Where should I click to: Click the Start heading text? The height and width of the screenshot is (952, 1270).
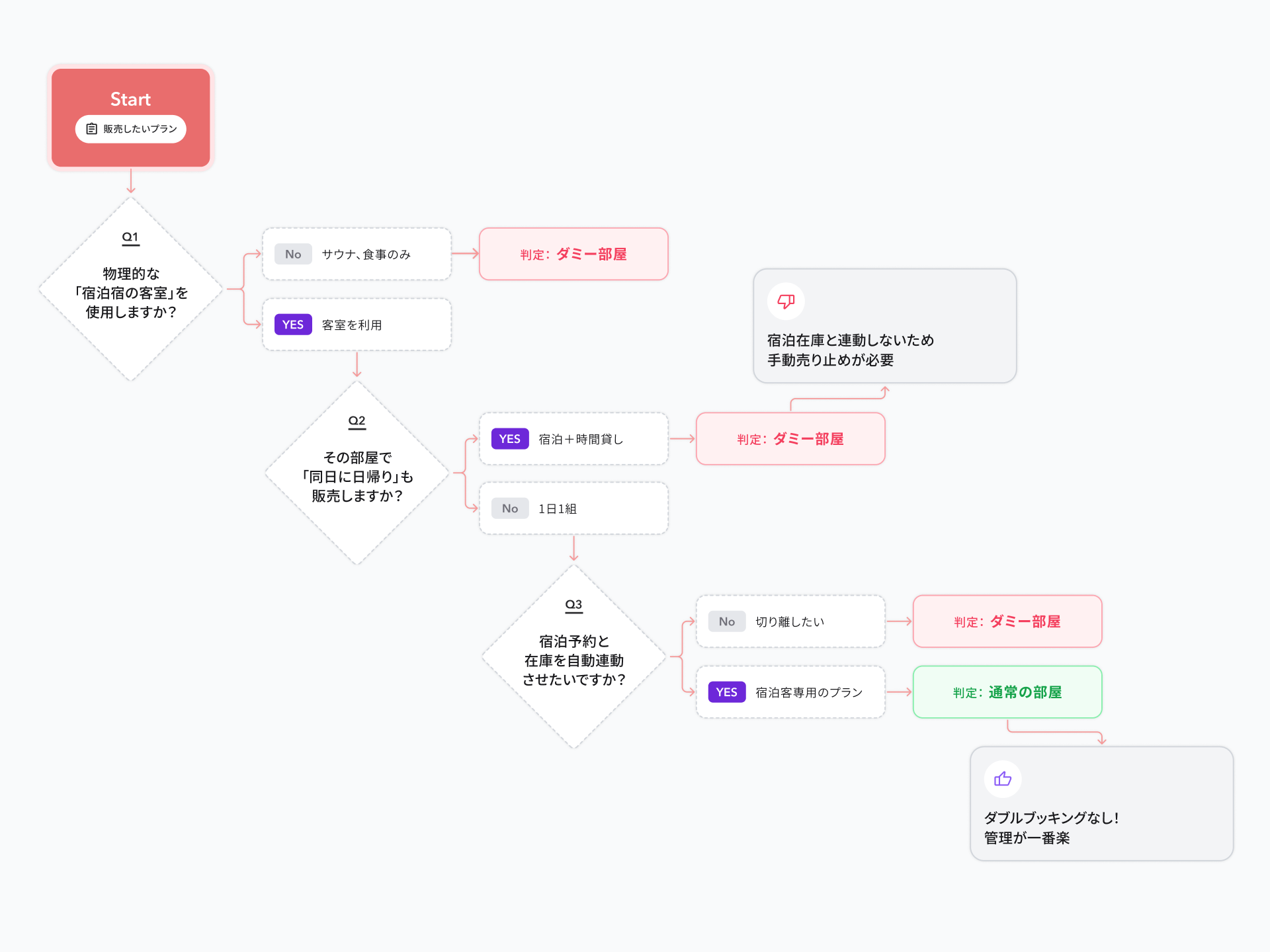(x=130, y=99)
